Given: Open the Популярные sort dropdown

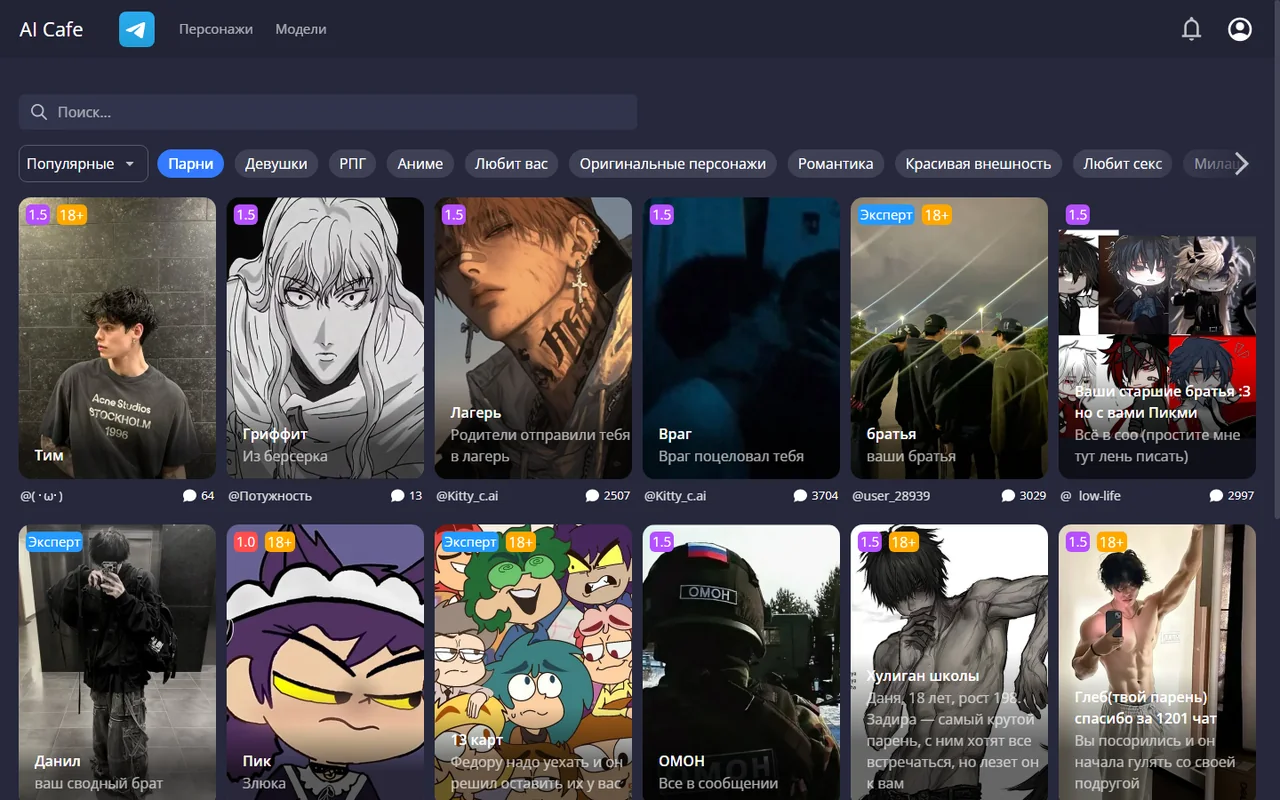Looking at the screenshot, I should click(83, 164).
